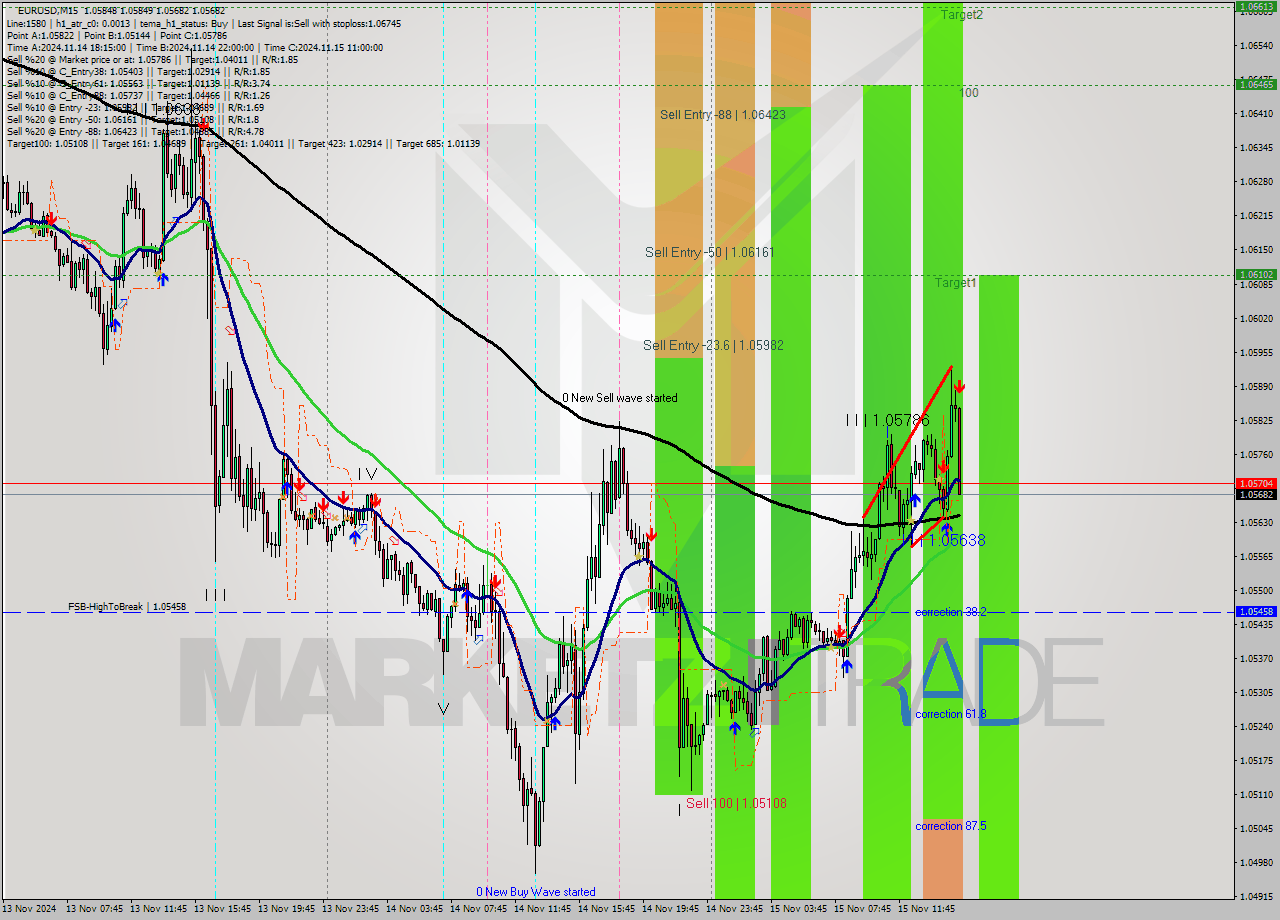Select the wave label showing 1.05786
This screenshot has height=920, width=1280.
(x=887, y=421)
